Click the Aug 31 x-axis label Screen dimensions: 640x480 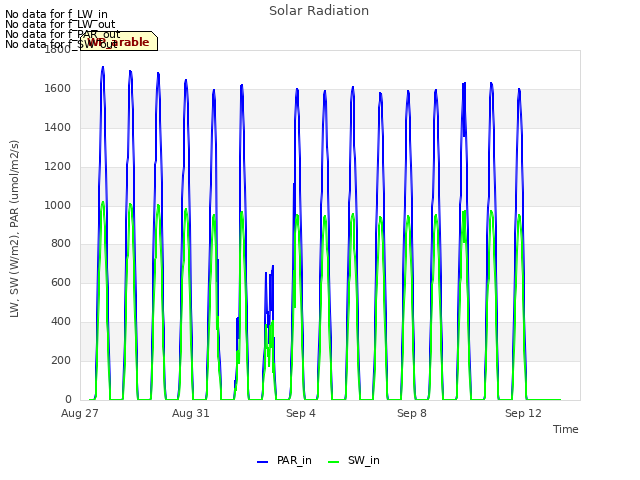point(191,413)
